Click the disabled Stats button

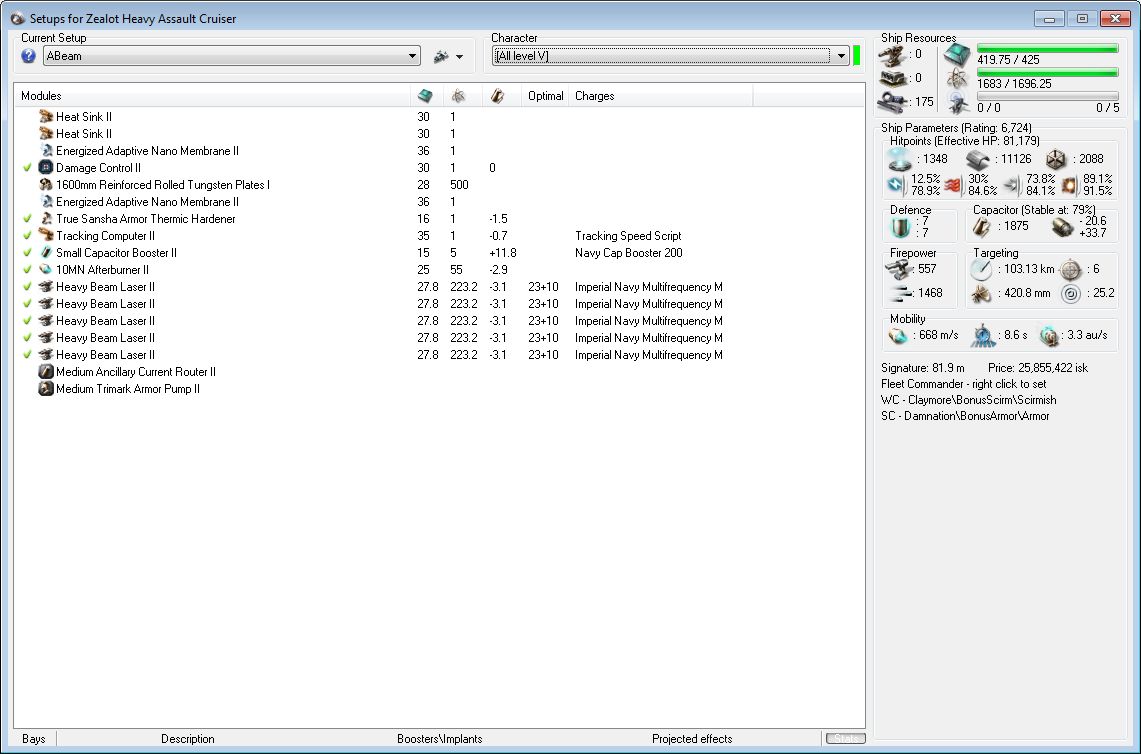click(x=846, y=739)
